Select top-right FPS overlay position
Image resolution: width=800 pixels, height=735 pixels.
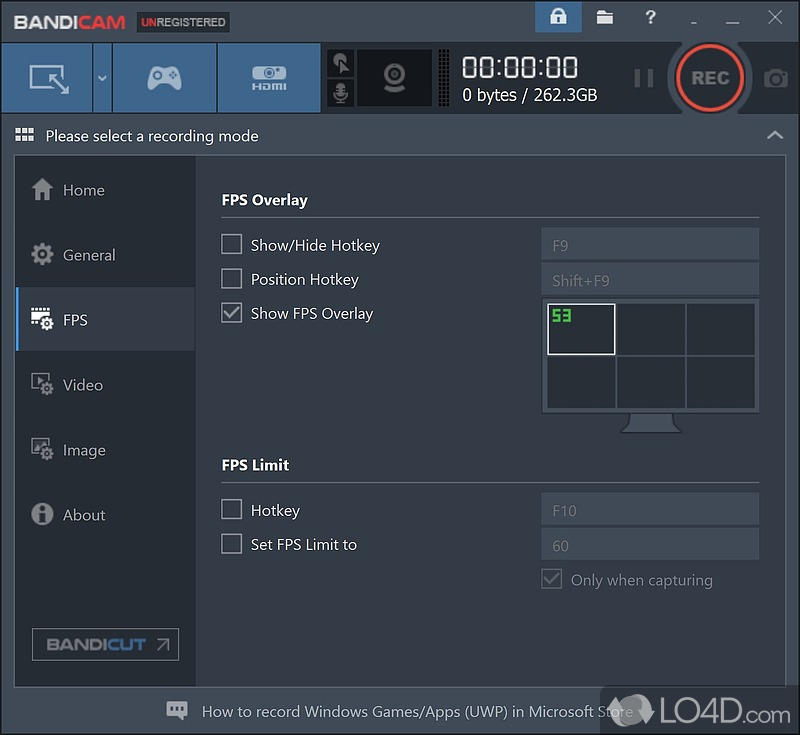point(720,330)
